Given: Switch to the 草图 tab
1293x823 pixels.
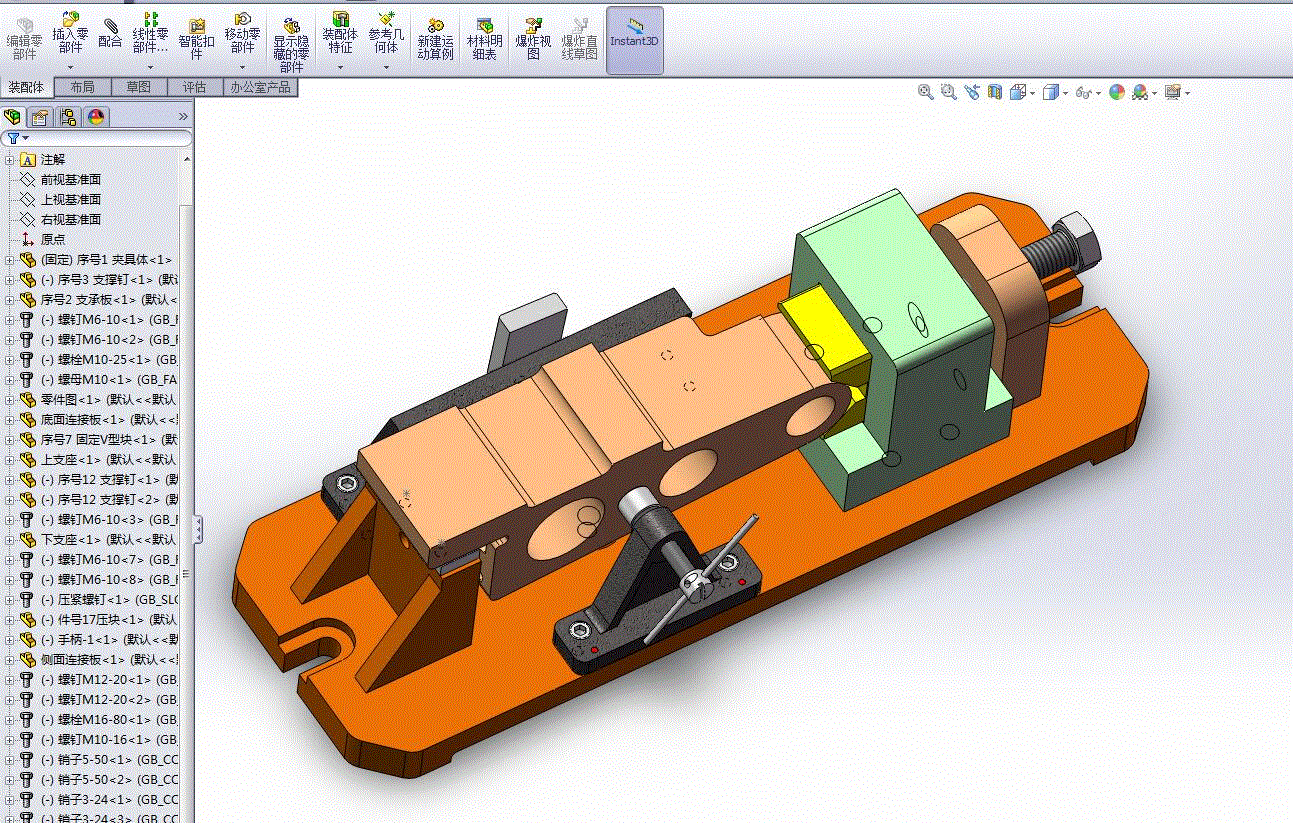Looking at the screenshot, I should point(139,87).
